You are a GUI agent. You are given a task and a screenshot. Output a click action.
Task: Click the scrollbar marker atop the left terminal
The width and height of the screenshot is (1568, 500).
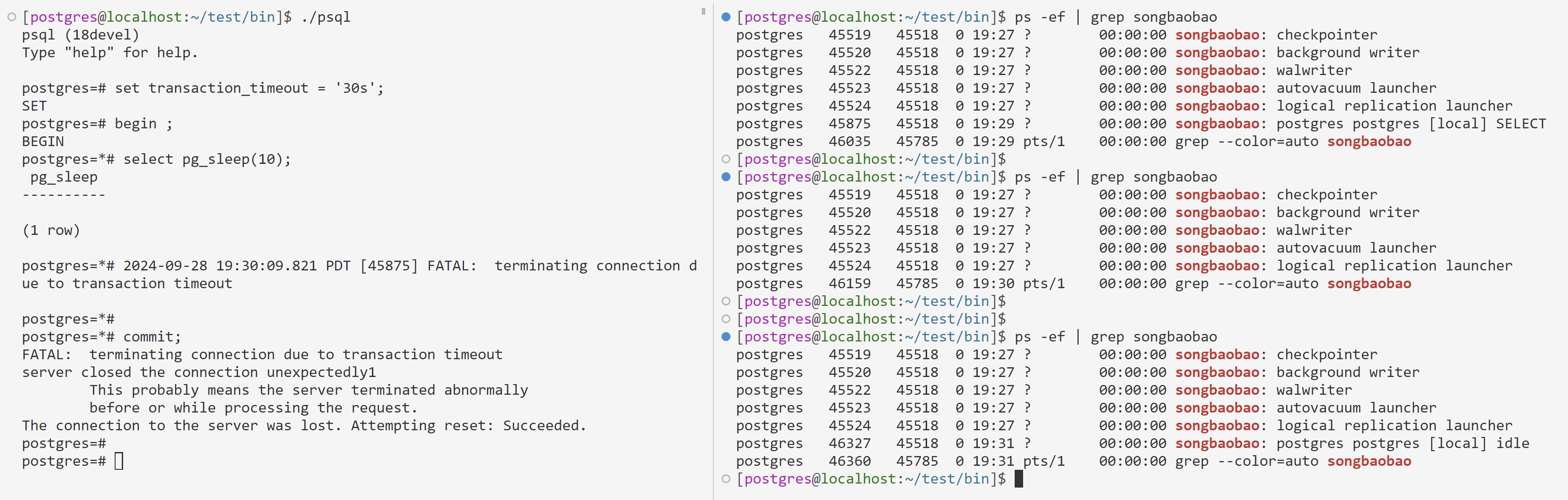703,11
